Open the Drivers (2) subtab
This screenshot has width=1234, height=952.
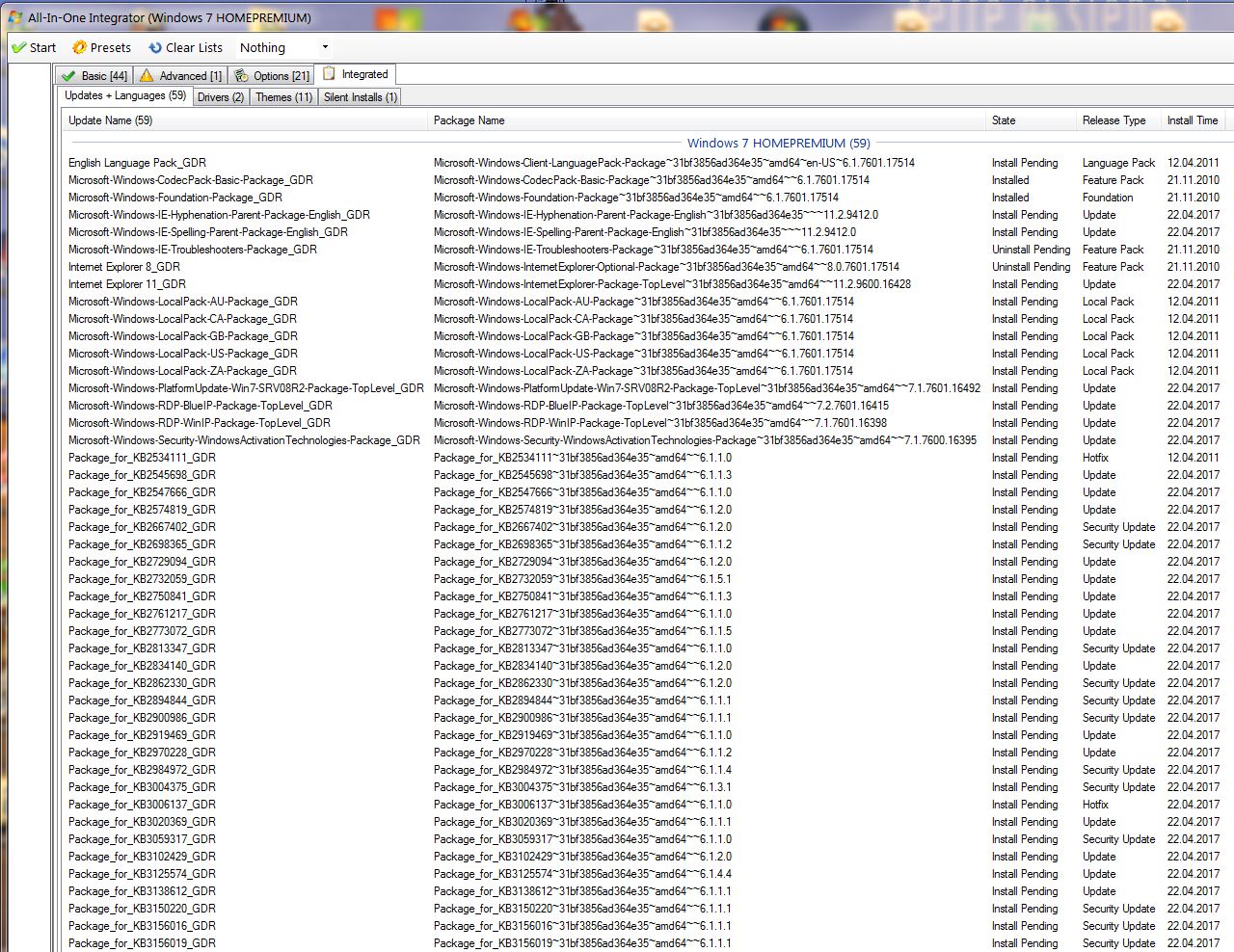click(221, 97)
